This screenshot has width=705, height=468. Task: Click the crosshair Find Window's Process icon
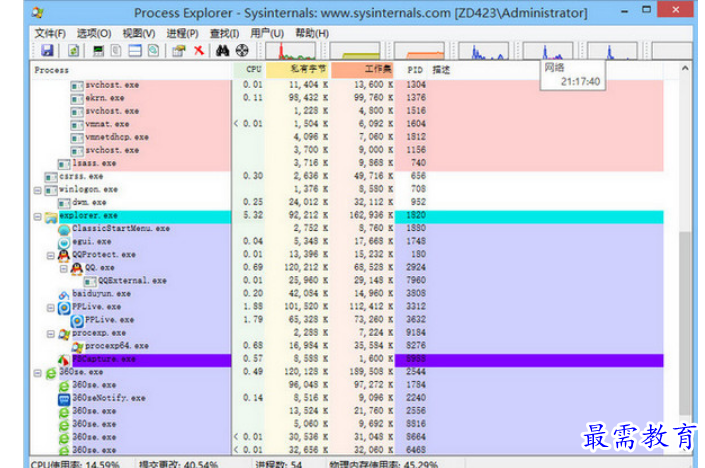[242, 50]
